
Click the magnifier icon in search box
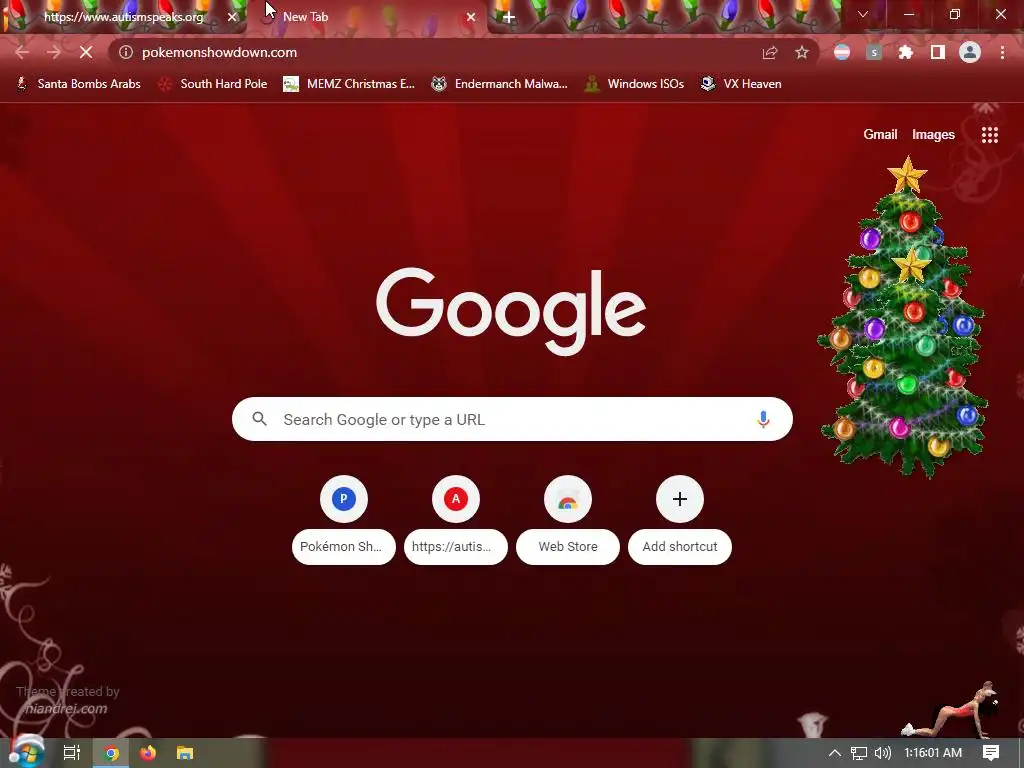point(259,419)
